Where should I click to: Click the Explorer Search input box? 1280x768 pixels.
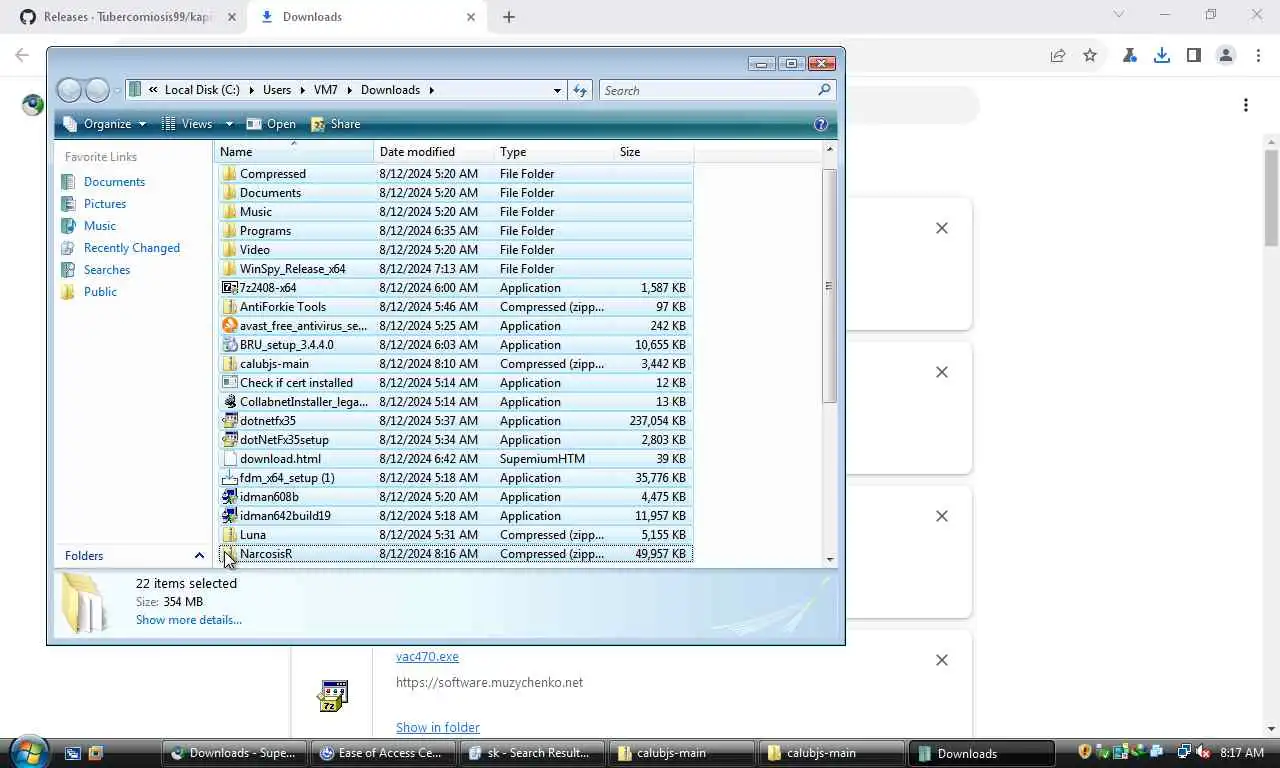pos(708,90)
